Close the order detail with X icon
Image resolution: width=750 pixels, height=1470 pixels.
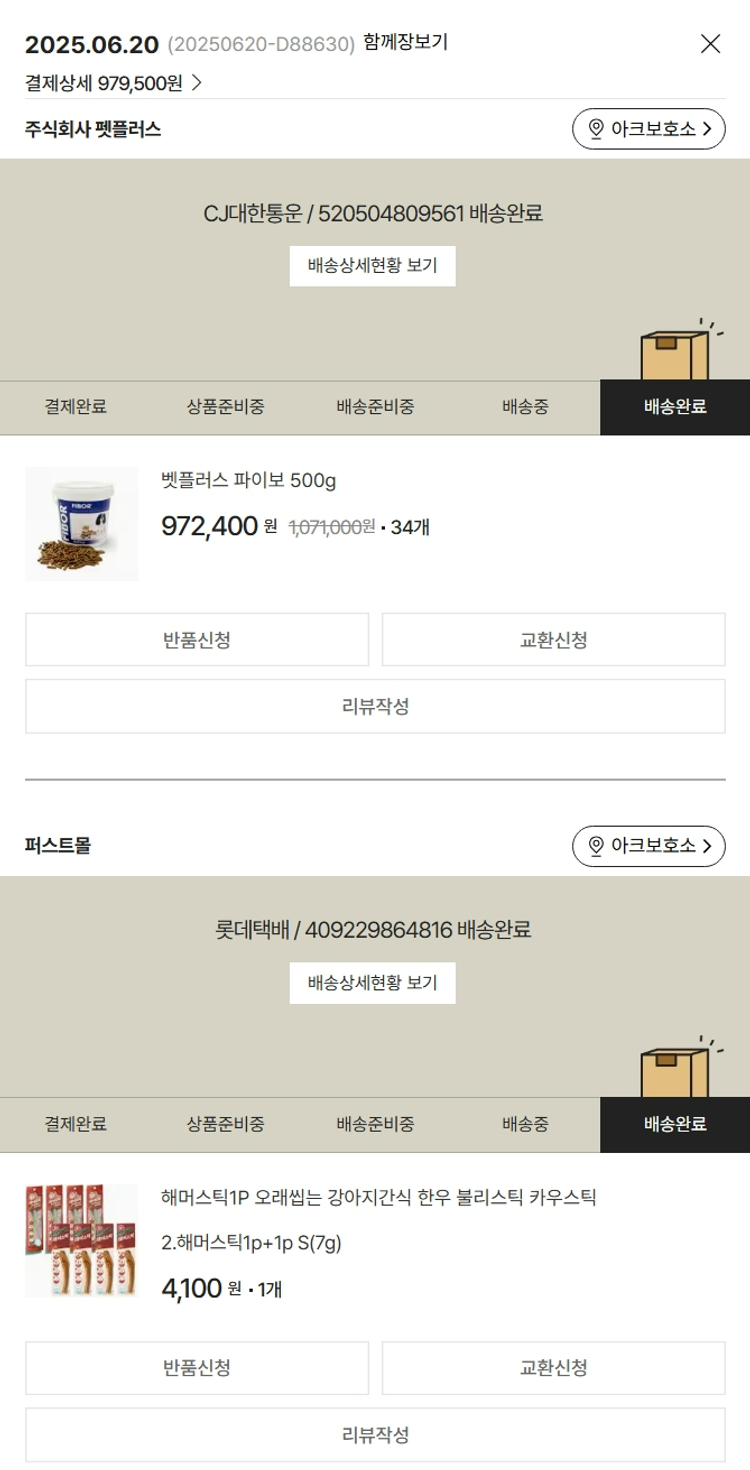point(710,44)
